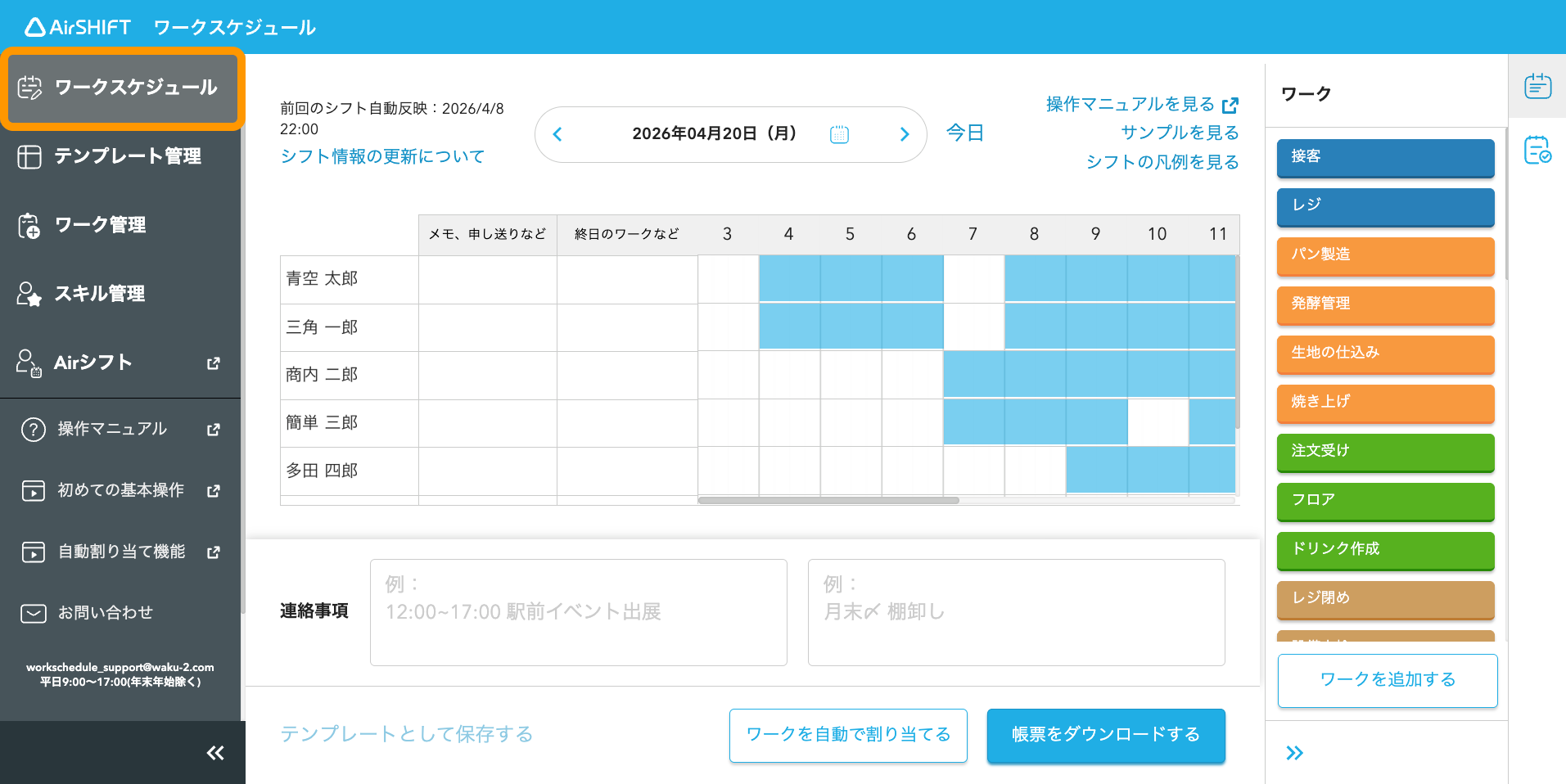Click external icon next to 操作マニュアルを見る
The image size is (1566, 784).
pyautogui.click(x=1230, y=106)
